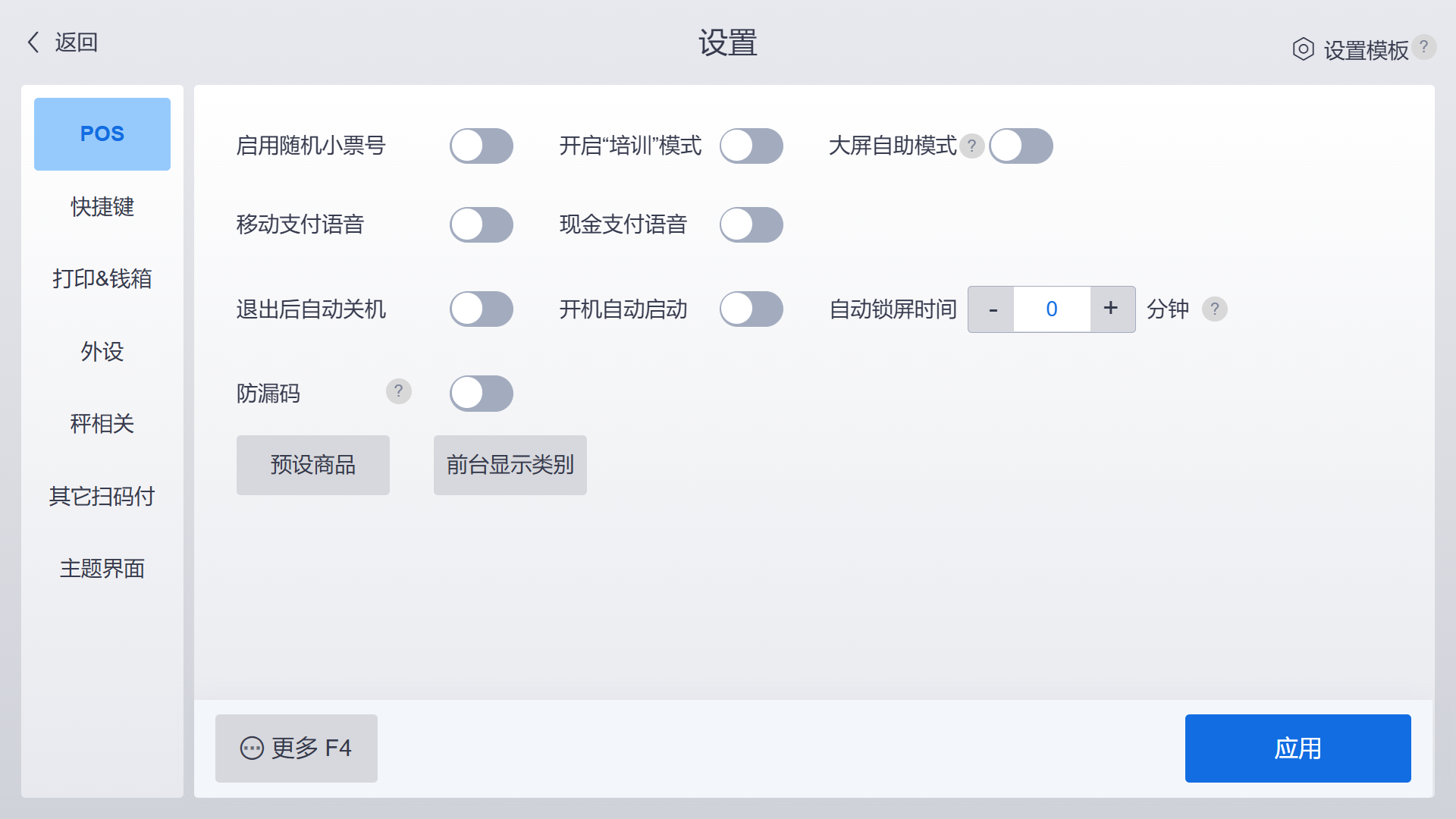Click help icon next to 大屏自助模式
Screen dimensions: 1456x819
(x=971, y=146)
